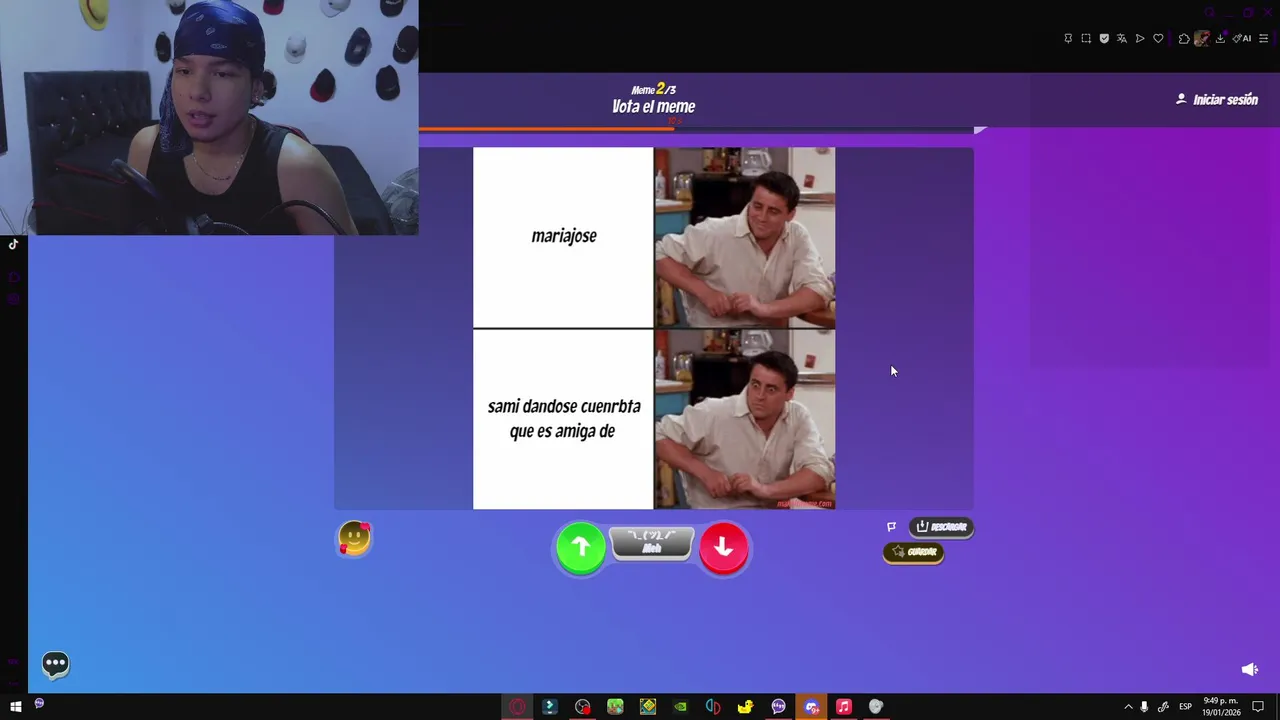The image size is (1280, 720).
Task: Open the AI assistant icon
Action: (x=1242, y=38)
